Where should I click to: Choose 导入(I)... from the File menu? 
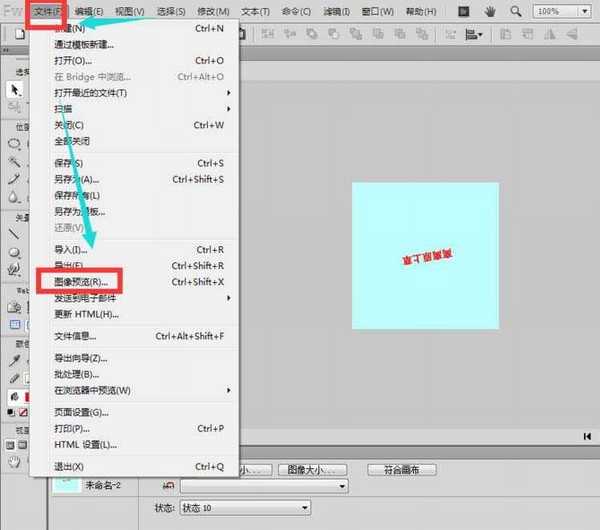click(x=72, y=250)
